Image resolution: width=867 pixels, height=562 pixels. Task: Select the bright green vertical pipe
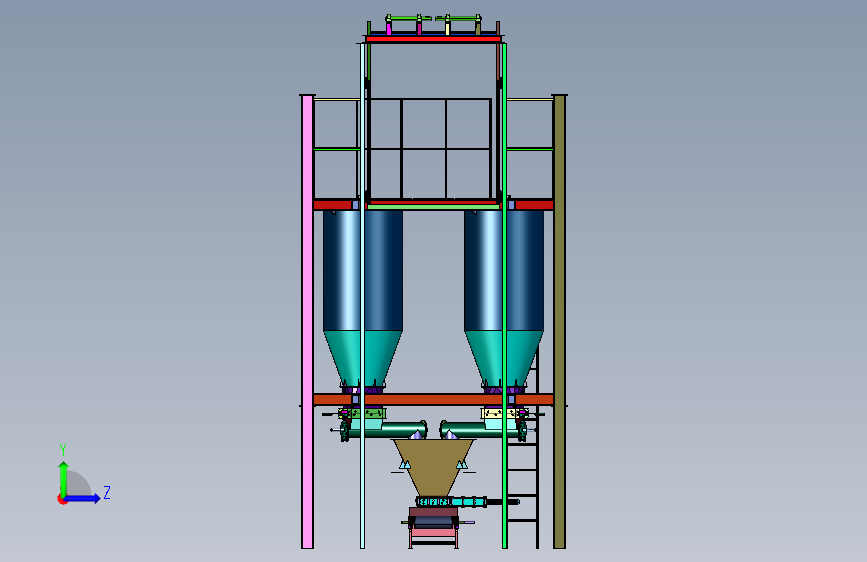(x=504, y=295)
